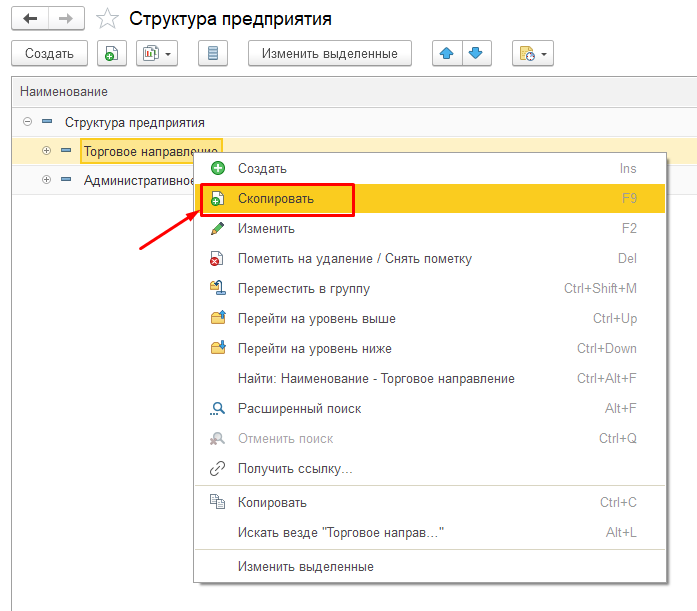Choose Найти: Наименование - Торговое направление
This screenshot has height=611, width=697.
(430, 378)
